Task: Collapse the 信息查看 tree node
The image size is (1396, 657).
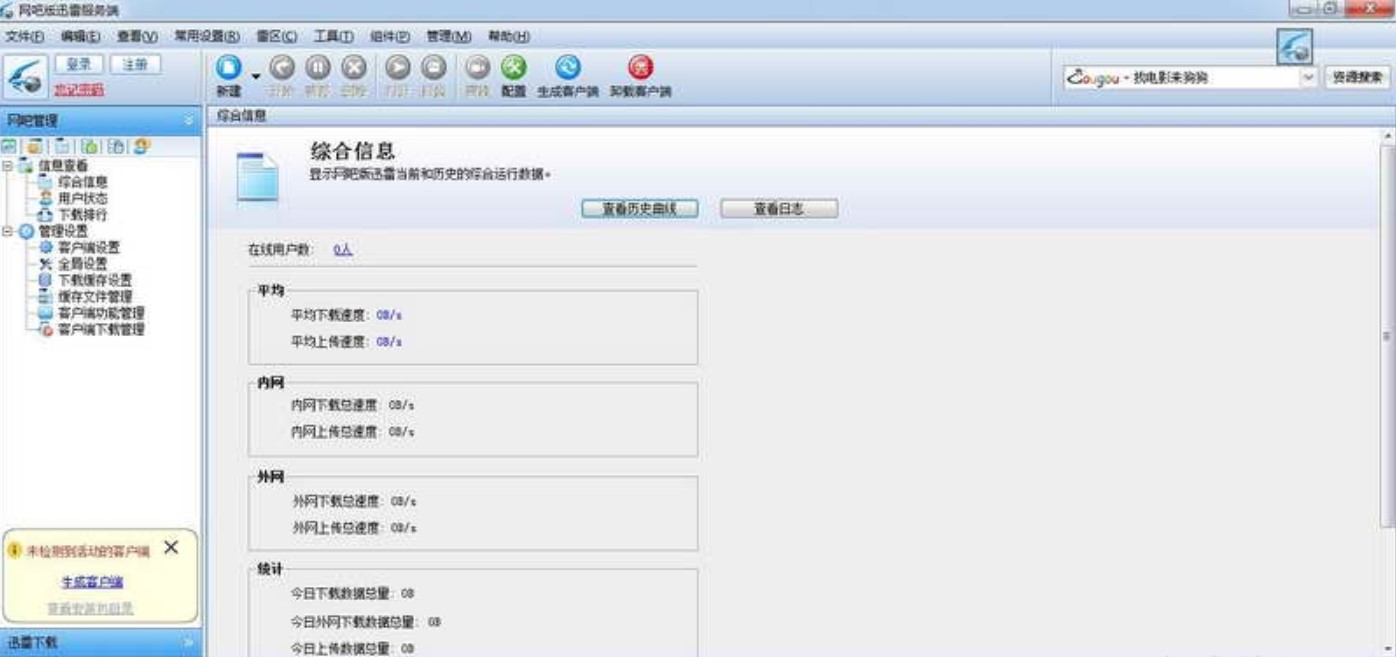Action: (8, 166)
